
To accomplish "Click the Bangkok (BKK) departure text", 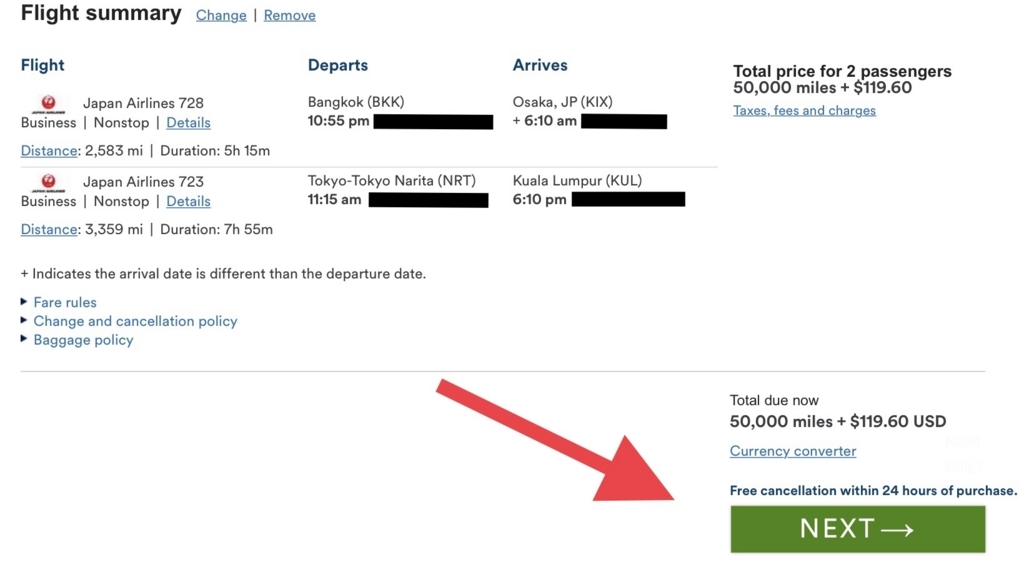I will tap(356, 102).
